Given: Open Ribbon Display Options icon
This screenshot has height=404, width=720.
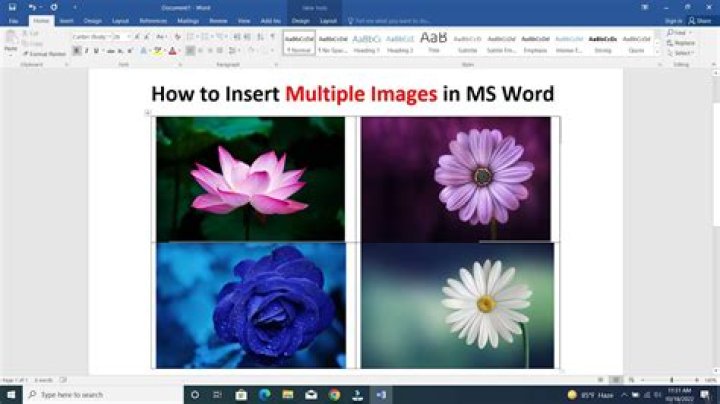Looking at the screenshot, I should click(645, 7).
